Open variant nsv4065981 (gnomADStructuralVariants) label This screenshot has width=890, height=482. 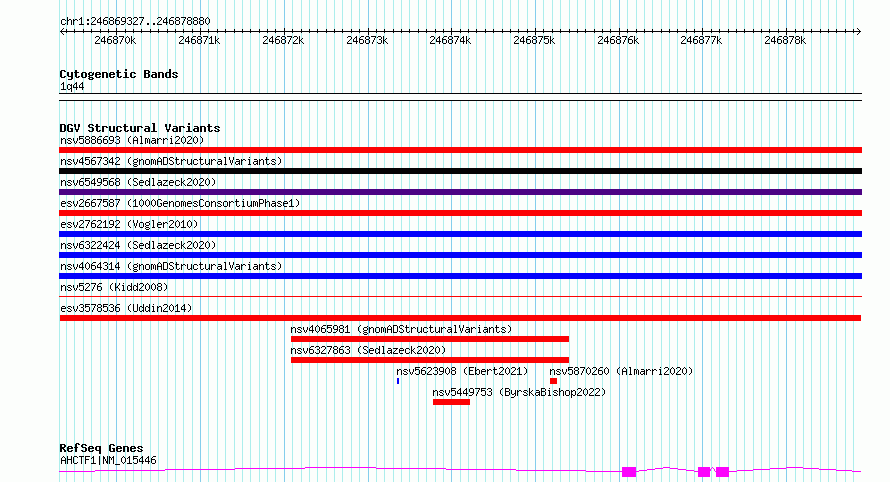(x=401, y=329)
